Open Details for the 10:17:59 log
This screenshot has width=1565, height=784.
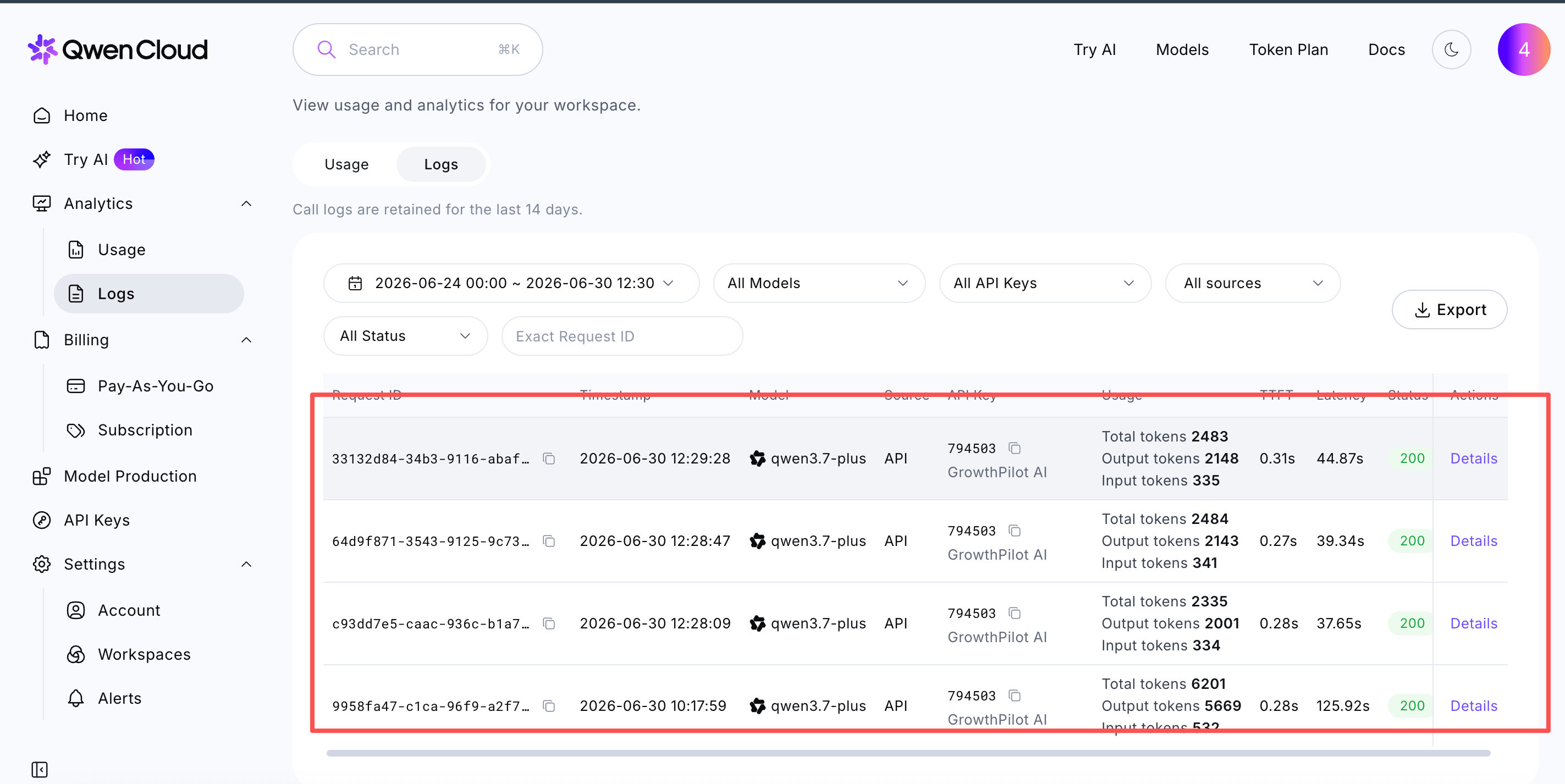click(1473, 706)
